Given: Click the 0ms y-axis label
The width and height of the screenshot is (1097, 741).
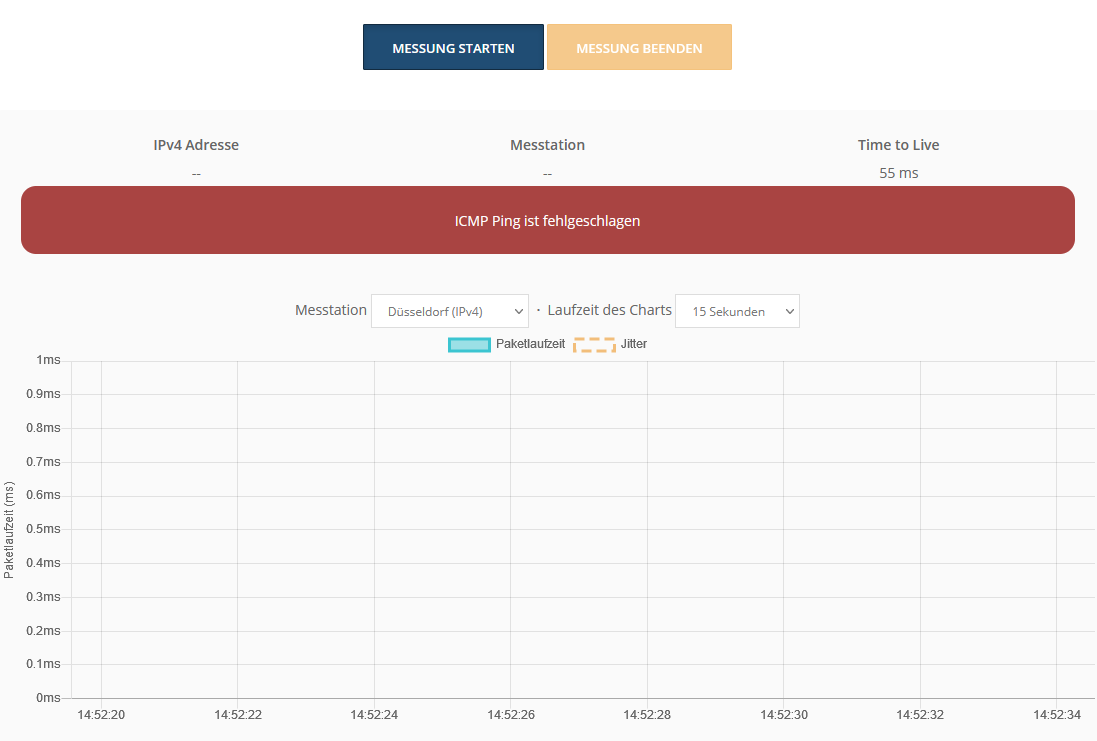Looking at the screenshot, I should coord(48,698).
